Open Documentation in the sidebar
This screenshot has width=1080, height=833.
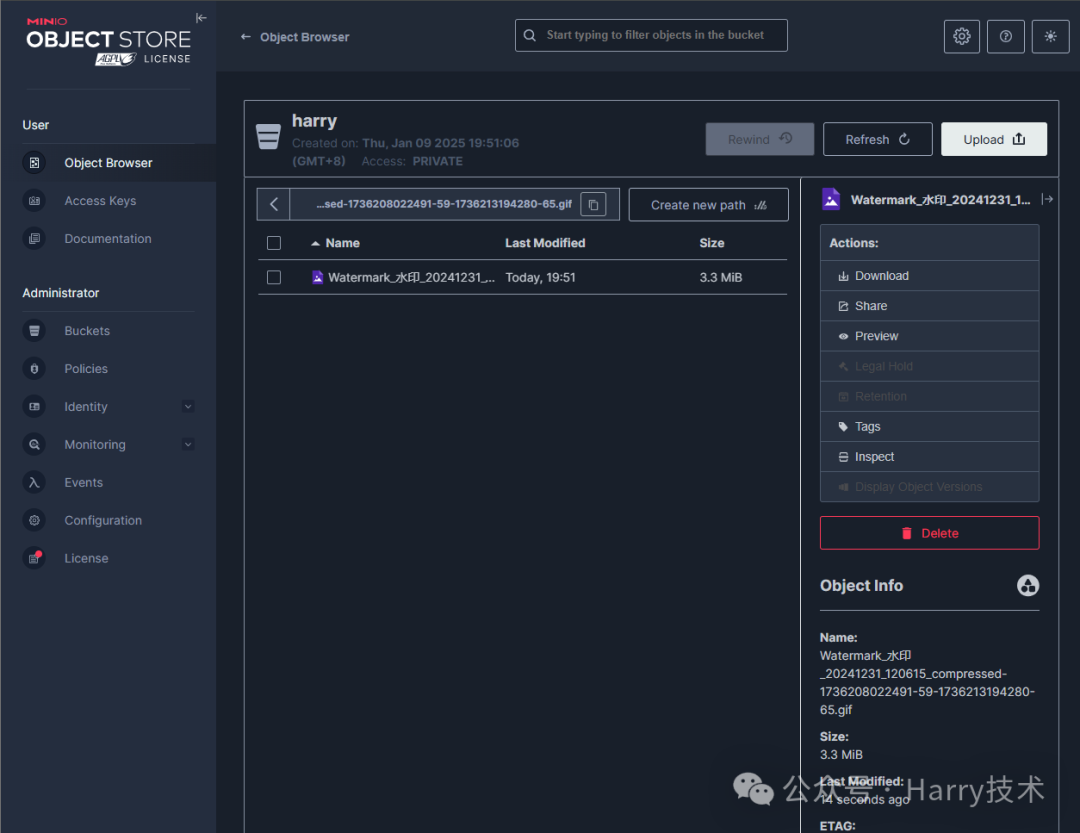108,238
